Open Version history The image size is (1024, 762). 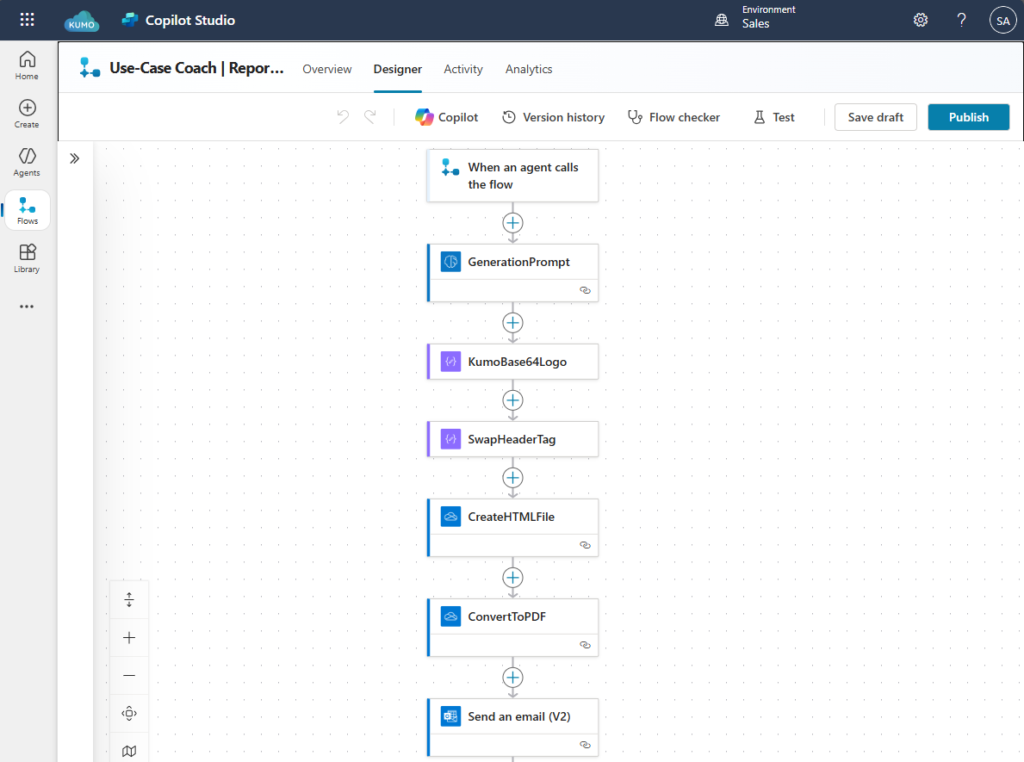pos(553,117)
